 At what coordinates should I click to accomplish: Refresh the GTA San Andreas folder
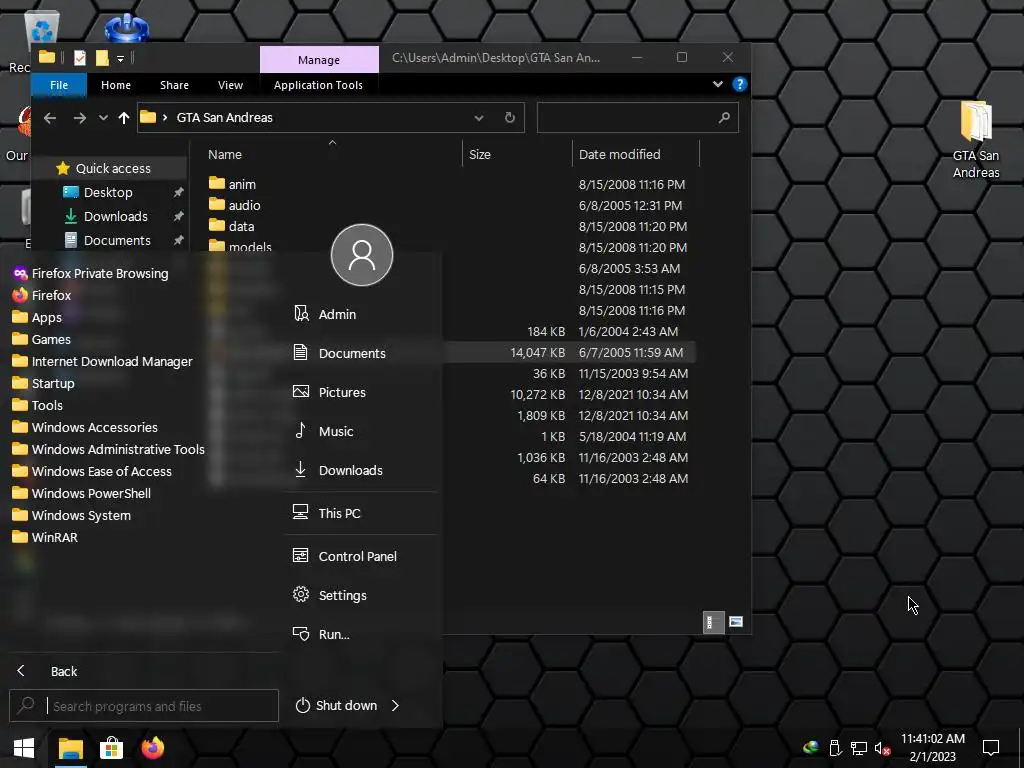click(510, 118)
